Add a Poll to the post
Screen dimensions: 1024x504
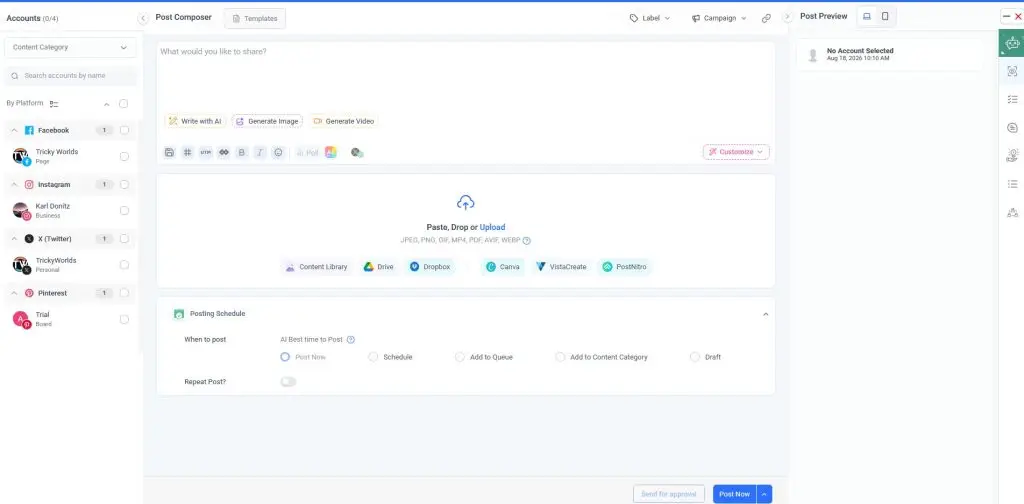[307, 152]
